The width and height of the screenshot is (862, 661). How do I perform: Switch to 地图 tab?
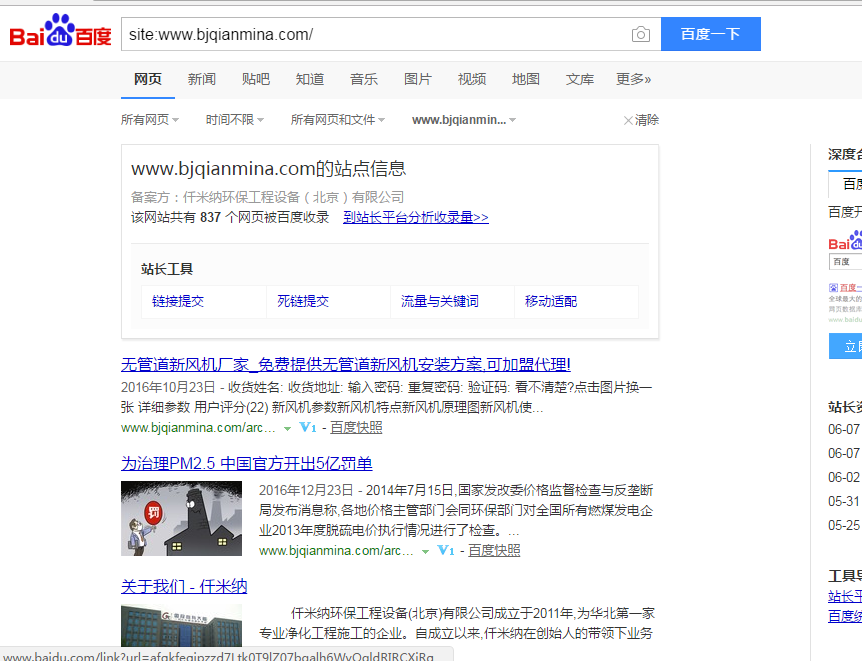pyautogui.click(x=526, y=79)
